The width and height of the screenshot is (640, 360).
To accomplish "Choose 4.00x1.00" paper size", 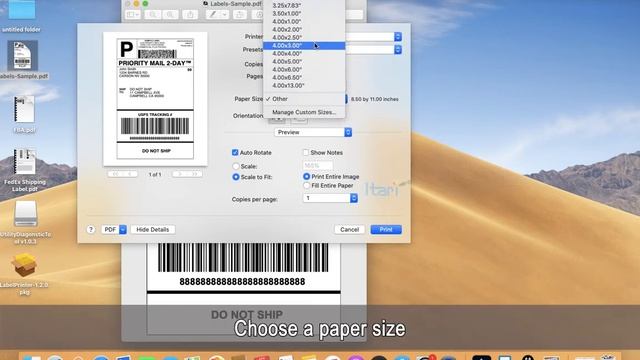I will tap(304, 21).
